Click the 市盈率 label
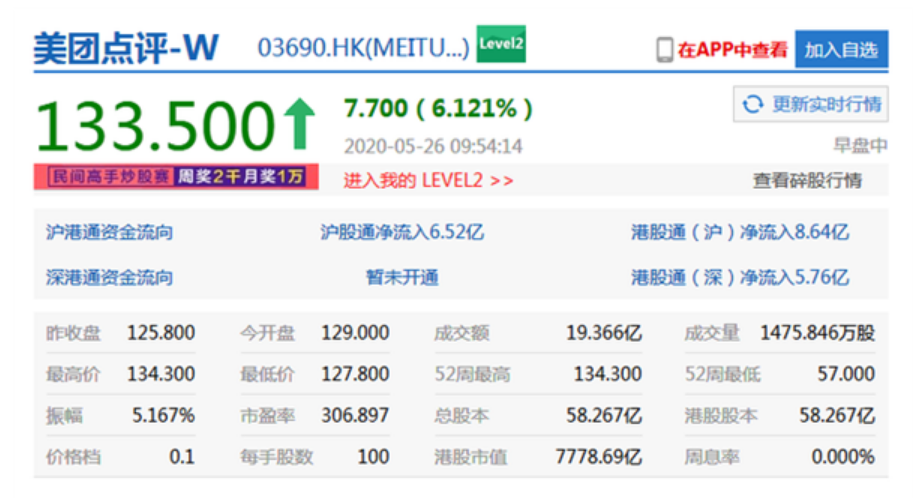Image resolution: width=916 pixels, height=498 pixels. point(268,416)
